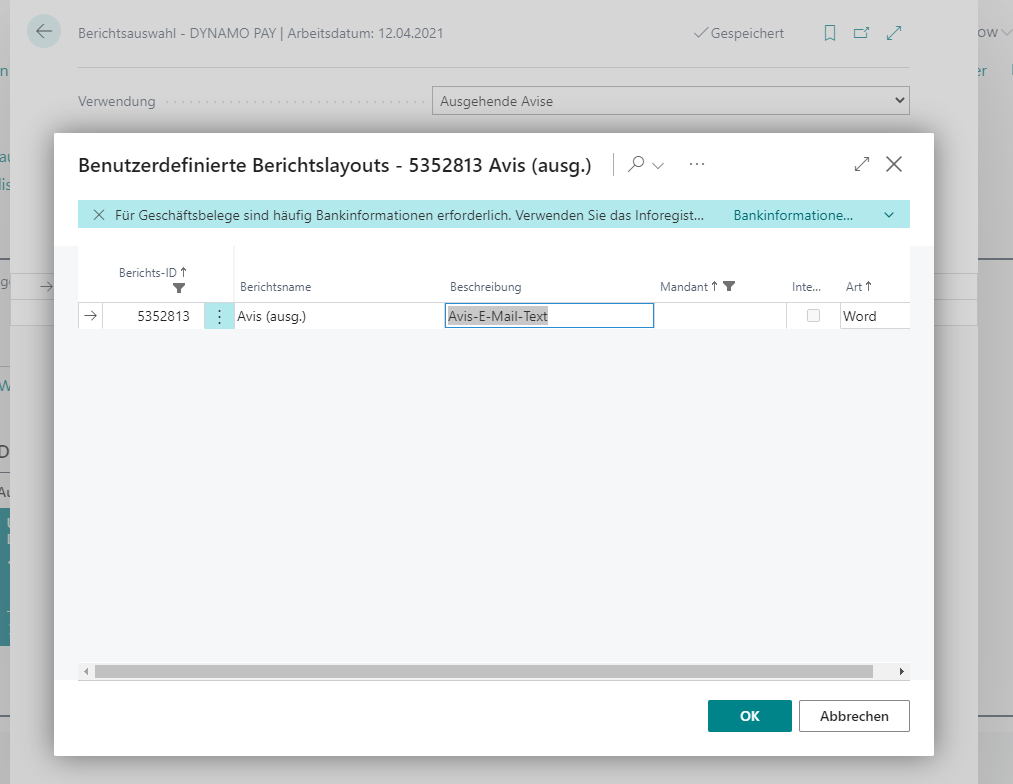Select the Avis-E-Mail-Text description field
This screenshot has height=784, width=1013.
tap(549, 316)
